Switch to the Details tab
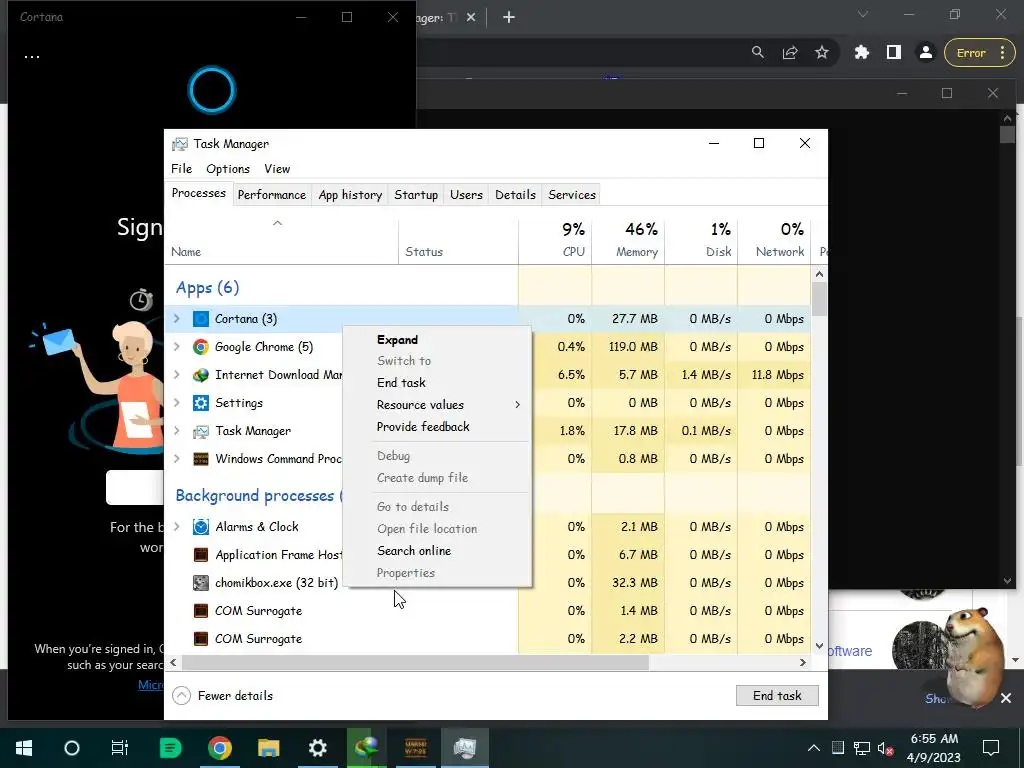The image size is (1024, 768). 515,195
